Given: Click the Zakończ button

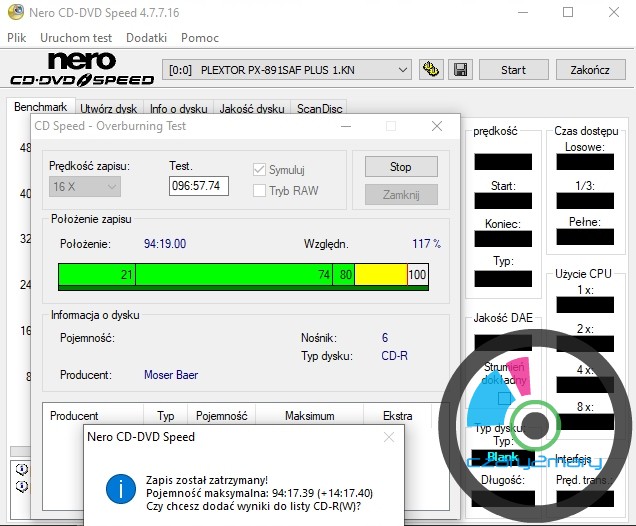Looking at the screenshot, I should click(589, 70).
